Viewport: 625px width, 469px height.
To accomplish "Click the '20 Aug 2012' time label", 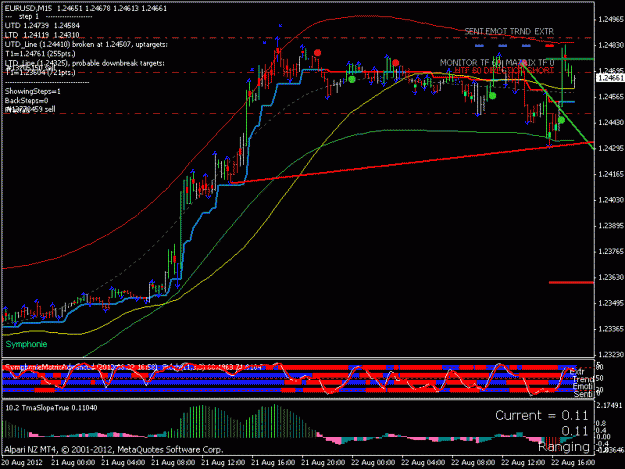I will click(22, 463).
